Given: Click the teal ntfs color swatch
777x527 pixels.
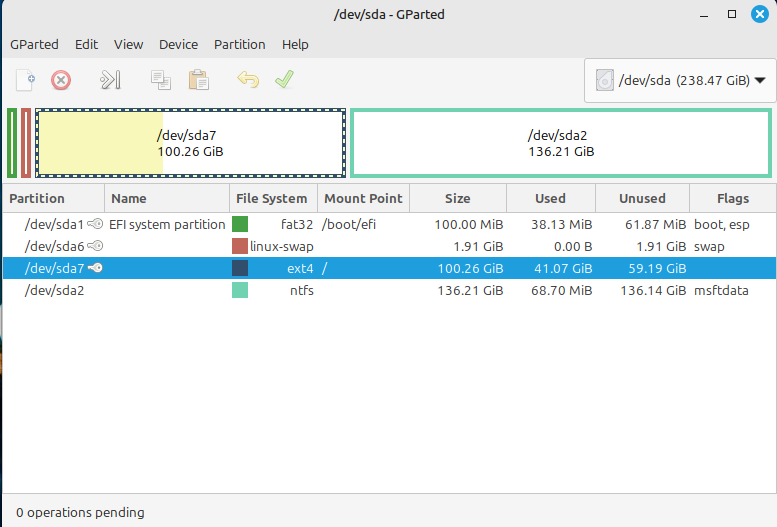Looking at the screenshot, I should [240, 290].
